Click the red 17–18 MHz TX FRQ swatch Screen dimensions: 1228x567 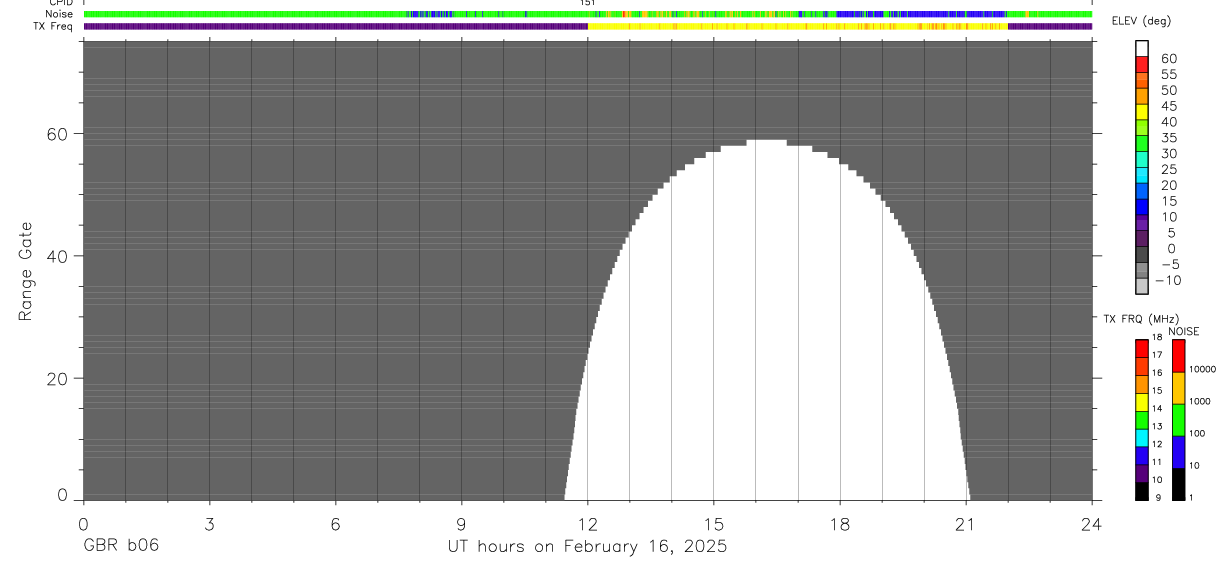coord(1142,348)
